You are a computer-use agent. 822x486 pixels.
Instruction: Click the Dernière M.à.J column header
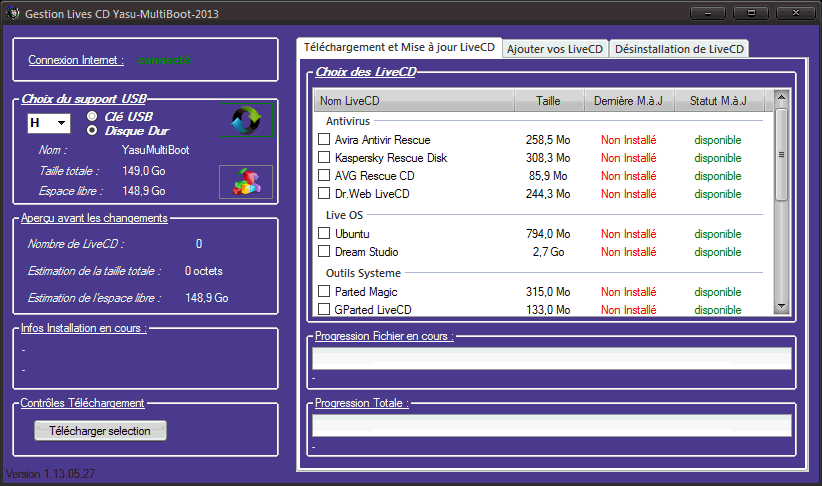629,101
